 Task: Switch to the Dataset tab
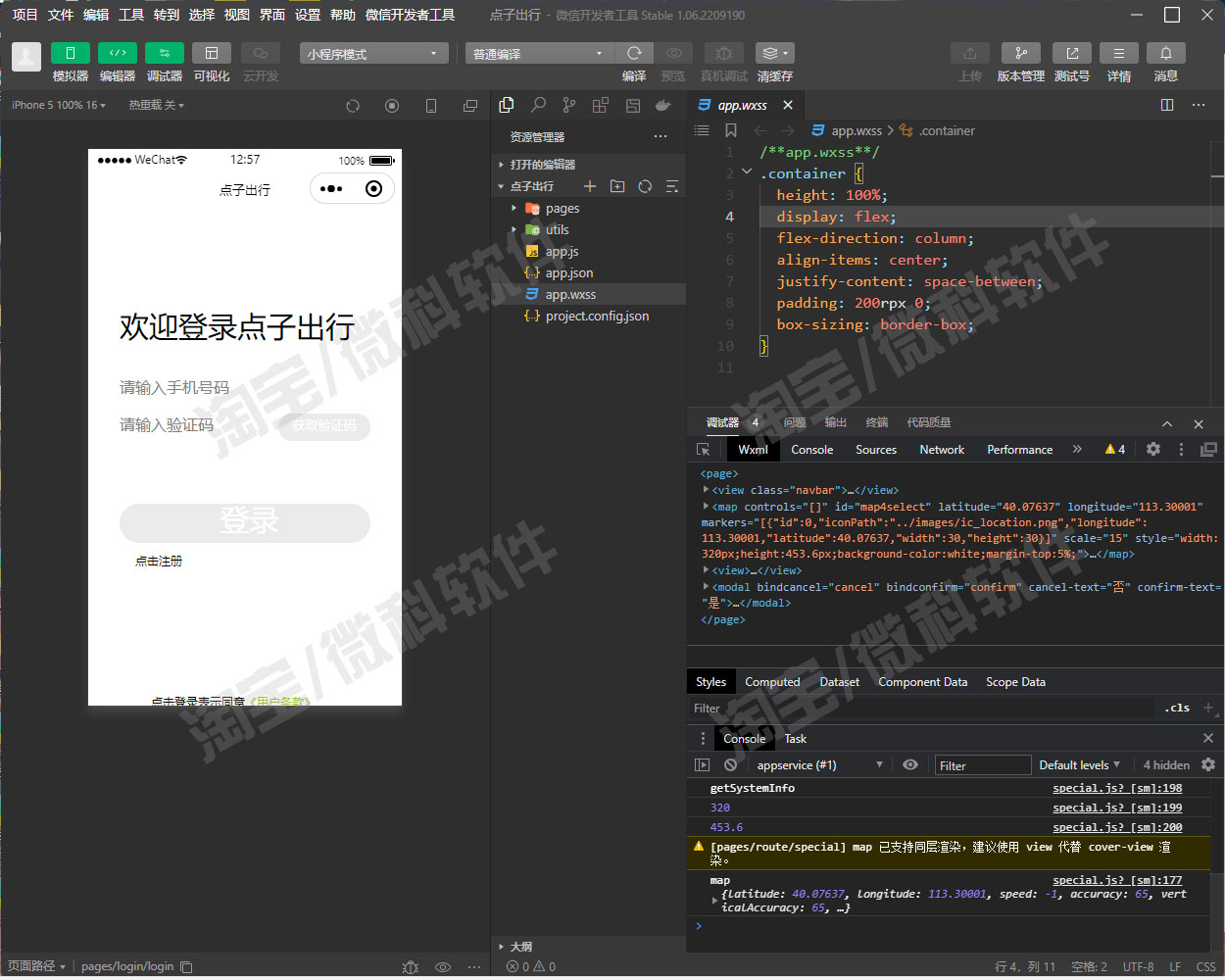(x=840, y=682)
